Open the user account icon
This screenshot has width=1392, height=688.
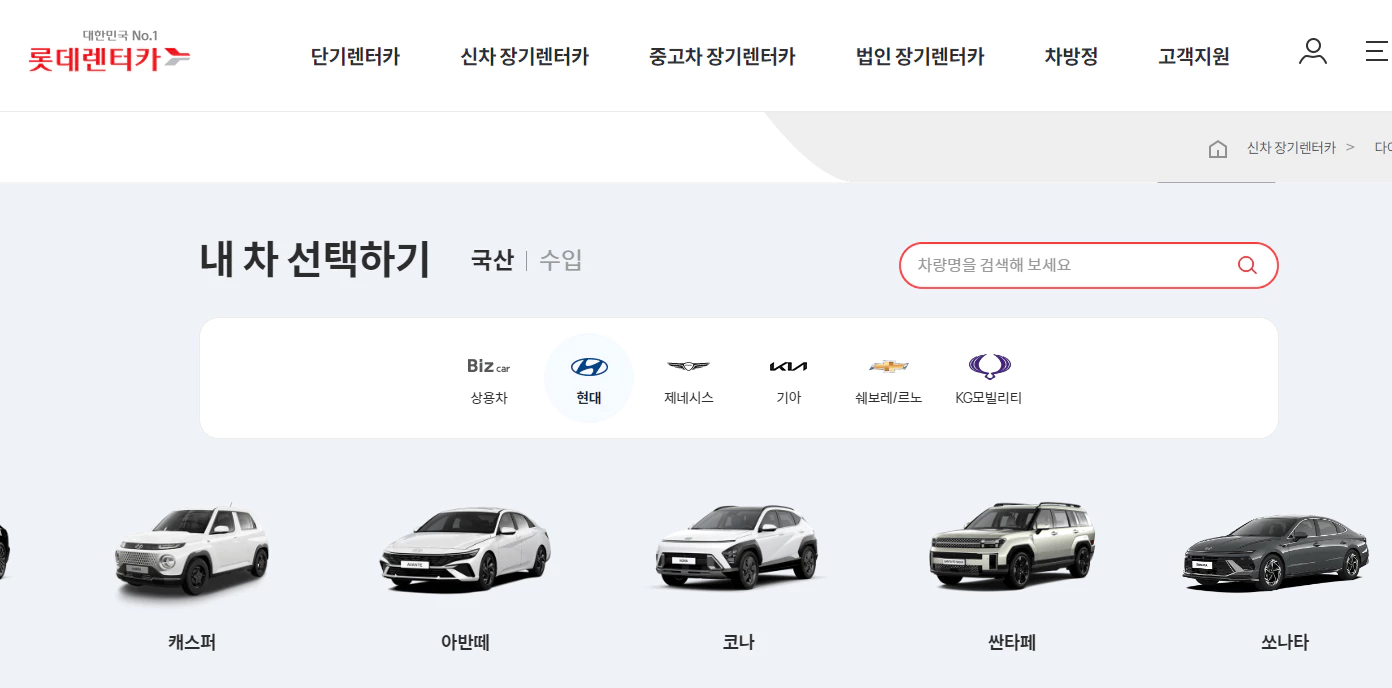(x=1312, y=52)
